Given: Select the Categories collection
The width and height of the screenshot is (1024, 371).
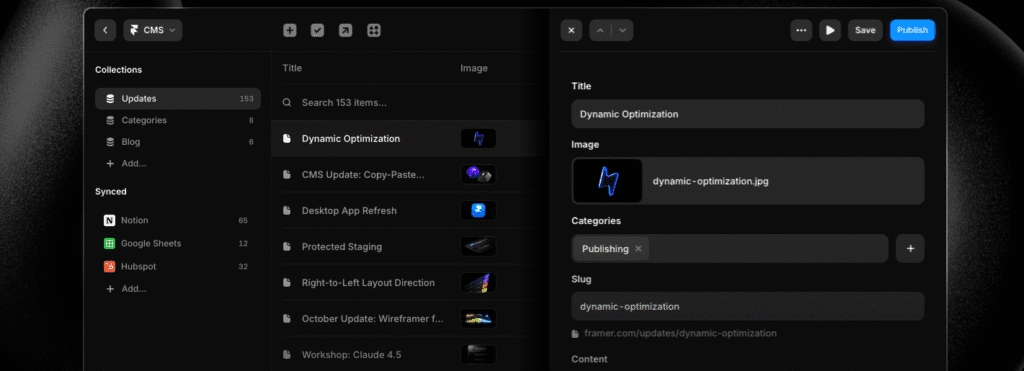Looking at the screenshot, I should [x=178, y=120].
